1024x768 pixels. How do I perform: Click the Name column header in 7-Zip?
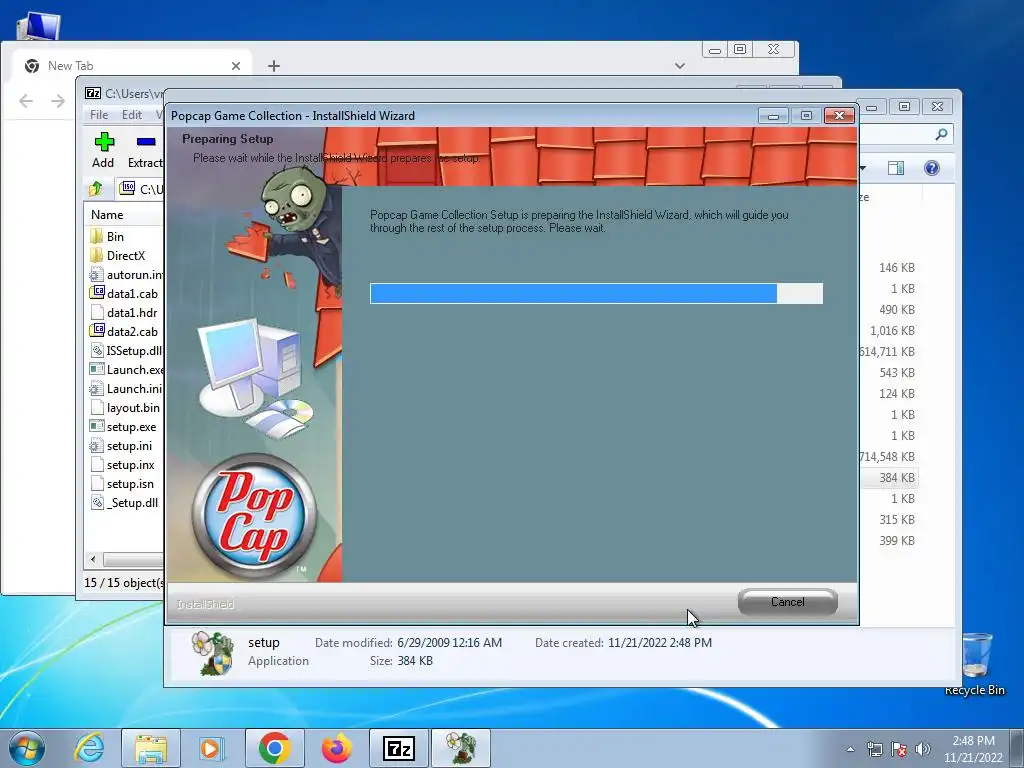click(107, 214)
